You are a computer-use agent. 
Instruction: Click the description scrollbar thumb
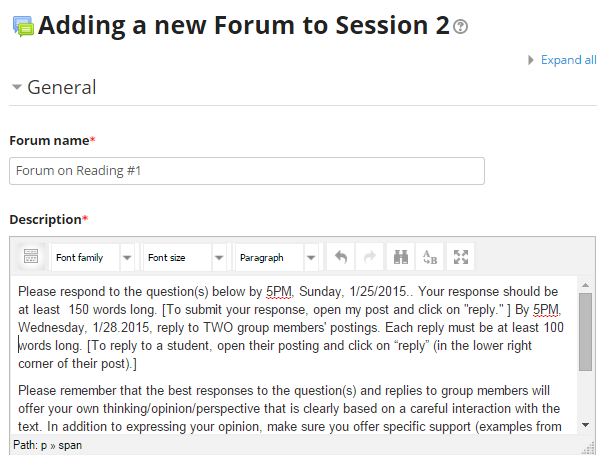pos(586,332)
